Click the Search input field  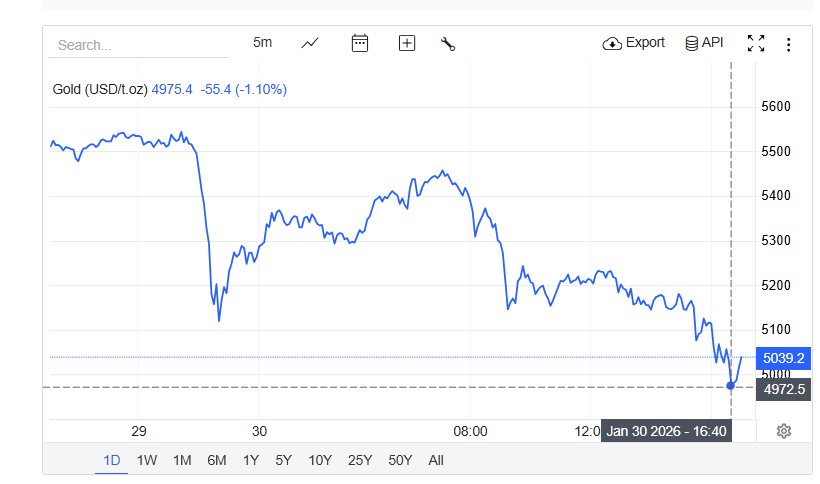(x=140, y=45)
